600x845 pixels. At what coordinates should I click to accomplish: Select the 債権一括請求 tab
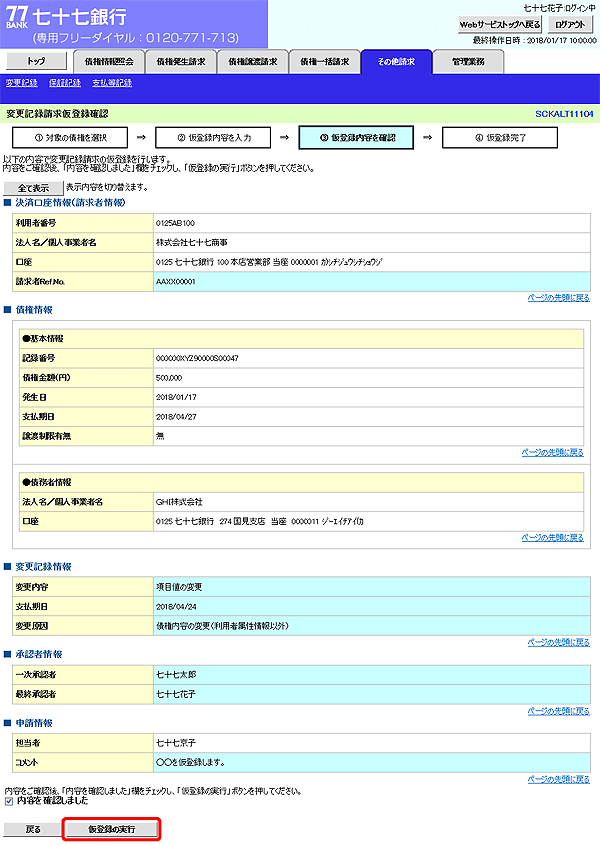click(325, 61)
